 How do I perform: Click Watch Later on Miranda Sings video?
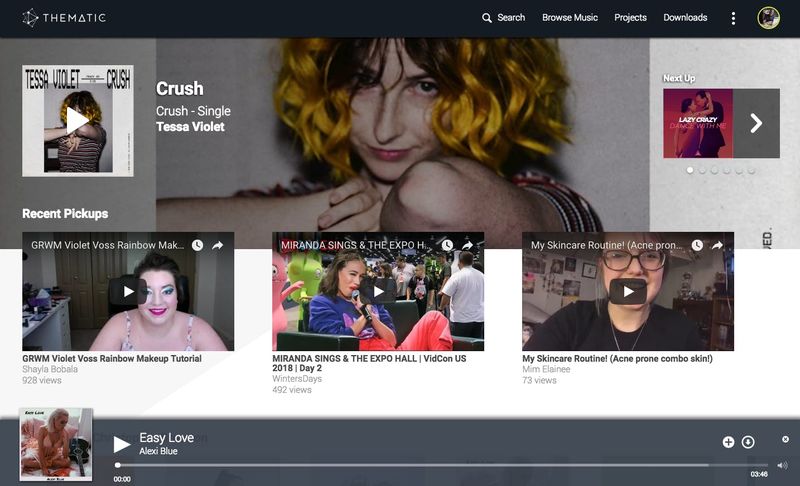coord(447,245)
